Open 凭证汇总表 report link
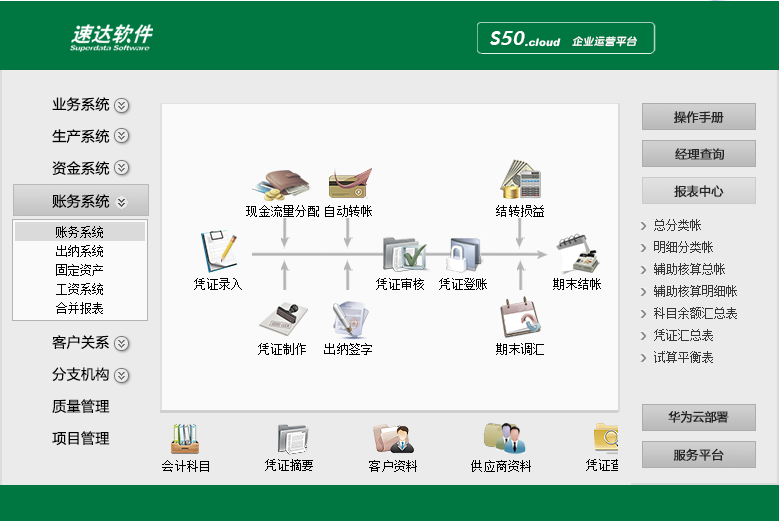Image resolution: width=780 pixels, height=522 pixels. tap(683, 335)
